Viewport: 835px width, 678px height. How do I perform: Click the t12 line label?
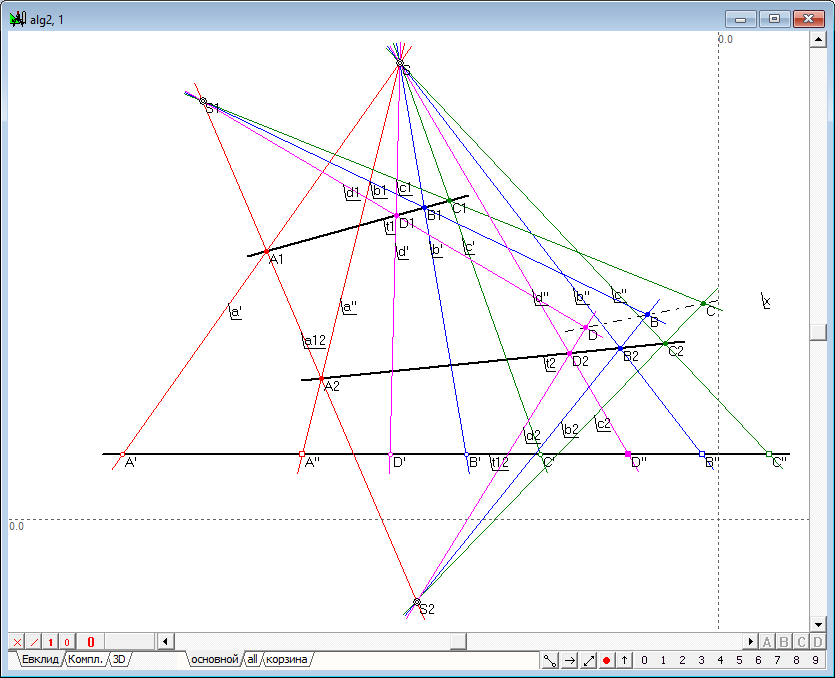(500, 462)
